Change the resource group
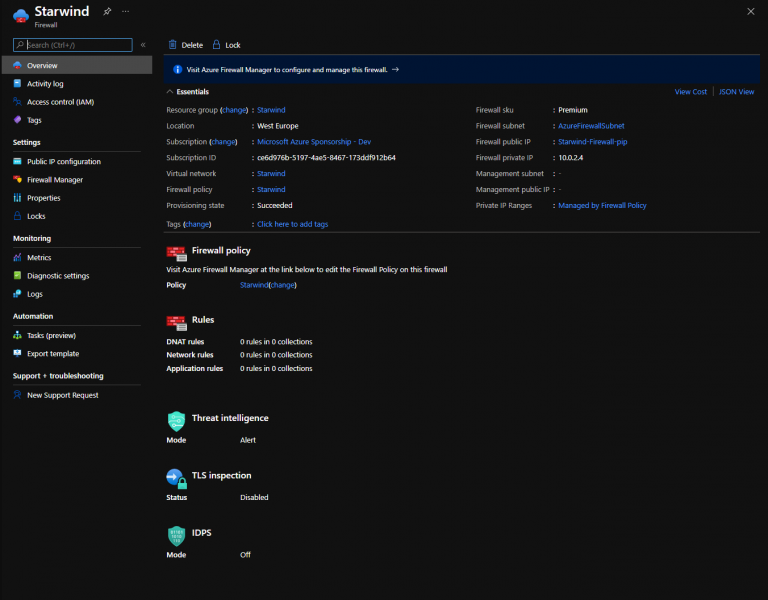The image size is (768, 600). pos(234,110)
